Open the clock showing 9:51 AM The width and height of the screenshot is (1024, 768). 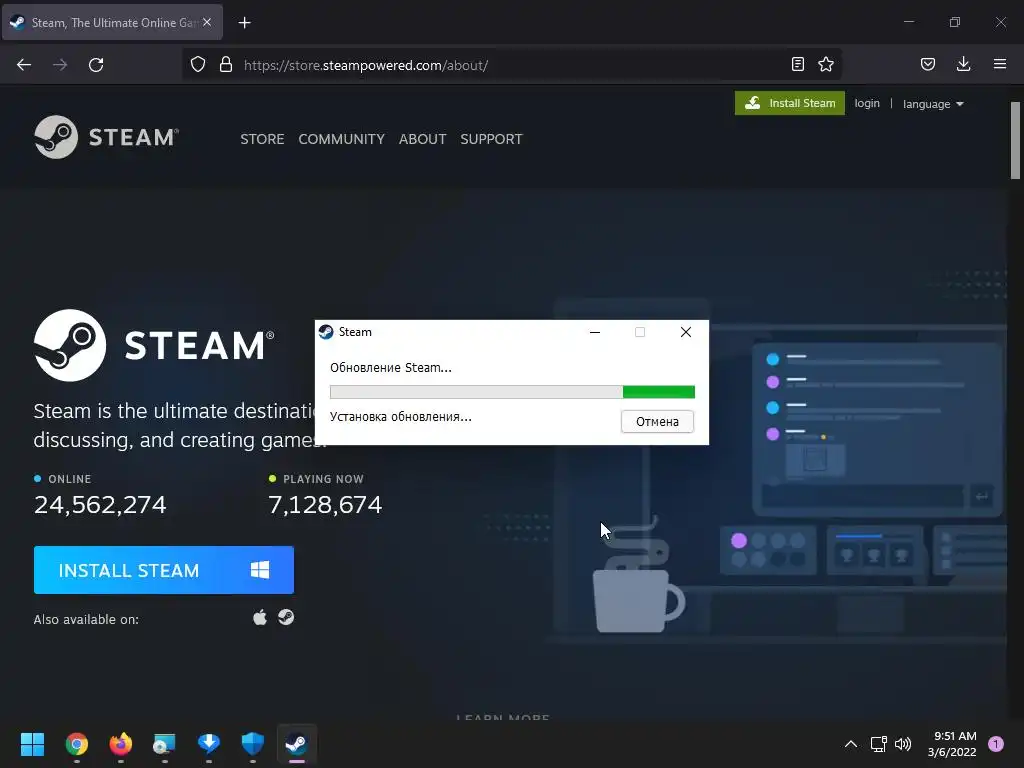point(952,744)
